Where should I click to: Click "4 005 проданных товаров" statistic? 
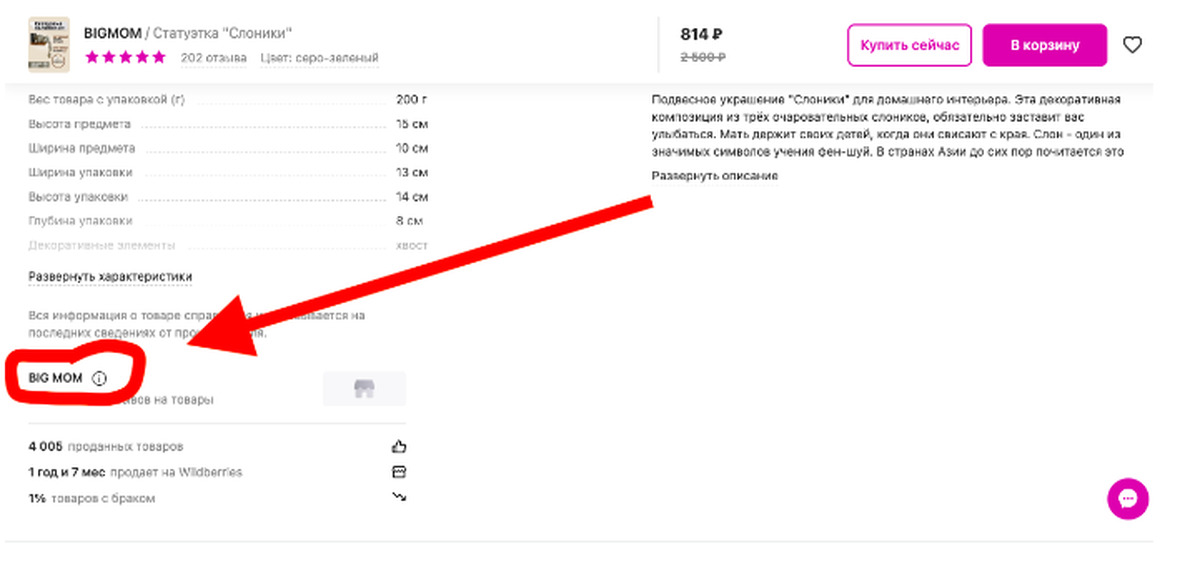click(x=106, y=447)
